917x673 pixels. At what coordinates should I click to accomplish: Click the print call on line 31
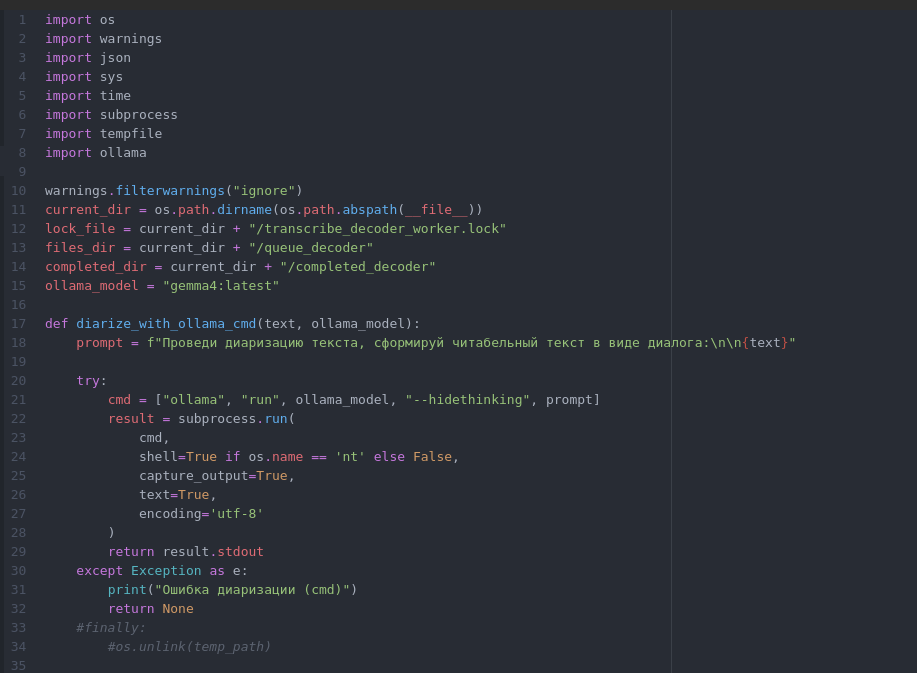(x=232, y=590)
